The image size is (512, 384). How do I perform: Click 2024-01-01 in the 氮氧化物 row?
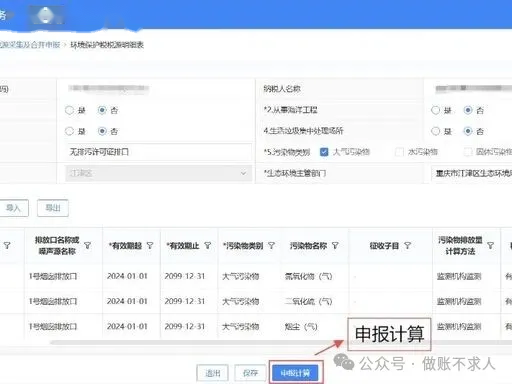click(x=127, y=276)
